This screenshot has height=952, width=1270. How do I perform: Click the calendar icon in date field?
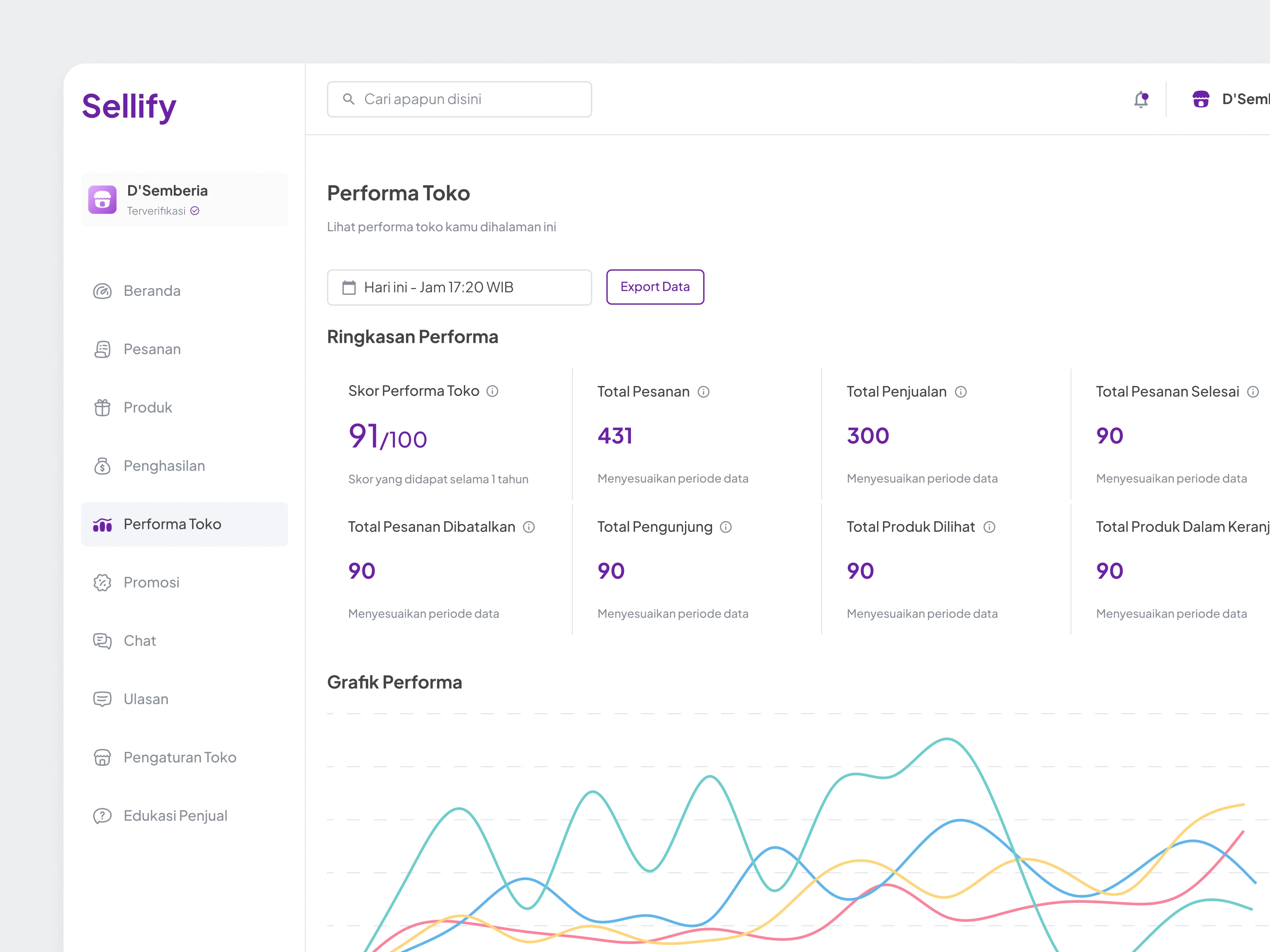click(349, 288)
